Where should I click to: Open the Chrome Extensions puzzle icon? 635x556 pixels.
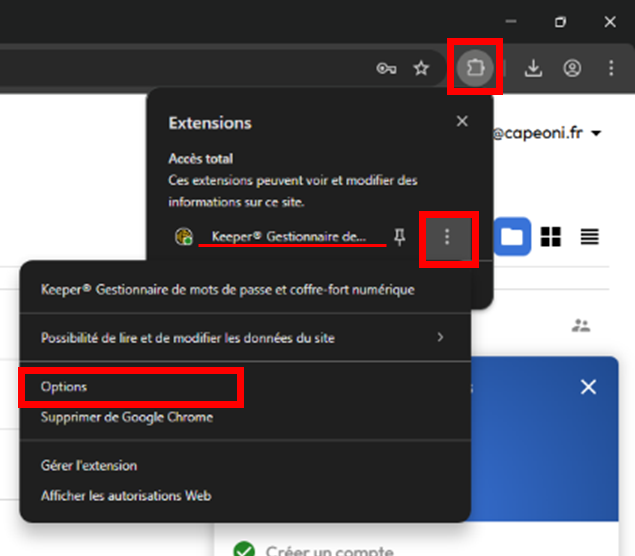click(x=475, y=68)
